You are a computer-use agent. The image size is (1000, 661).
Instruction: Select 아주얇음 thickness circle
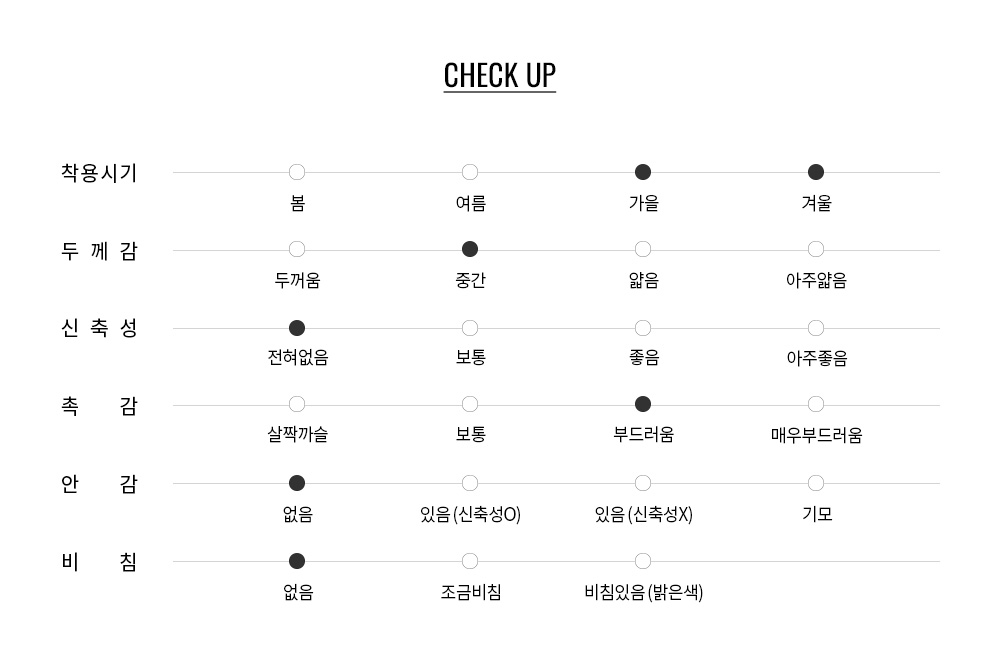pos(816,249)
